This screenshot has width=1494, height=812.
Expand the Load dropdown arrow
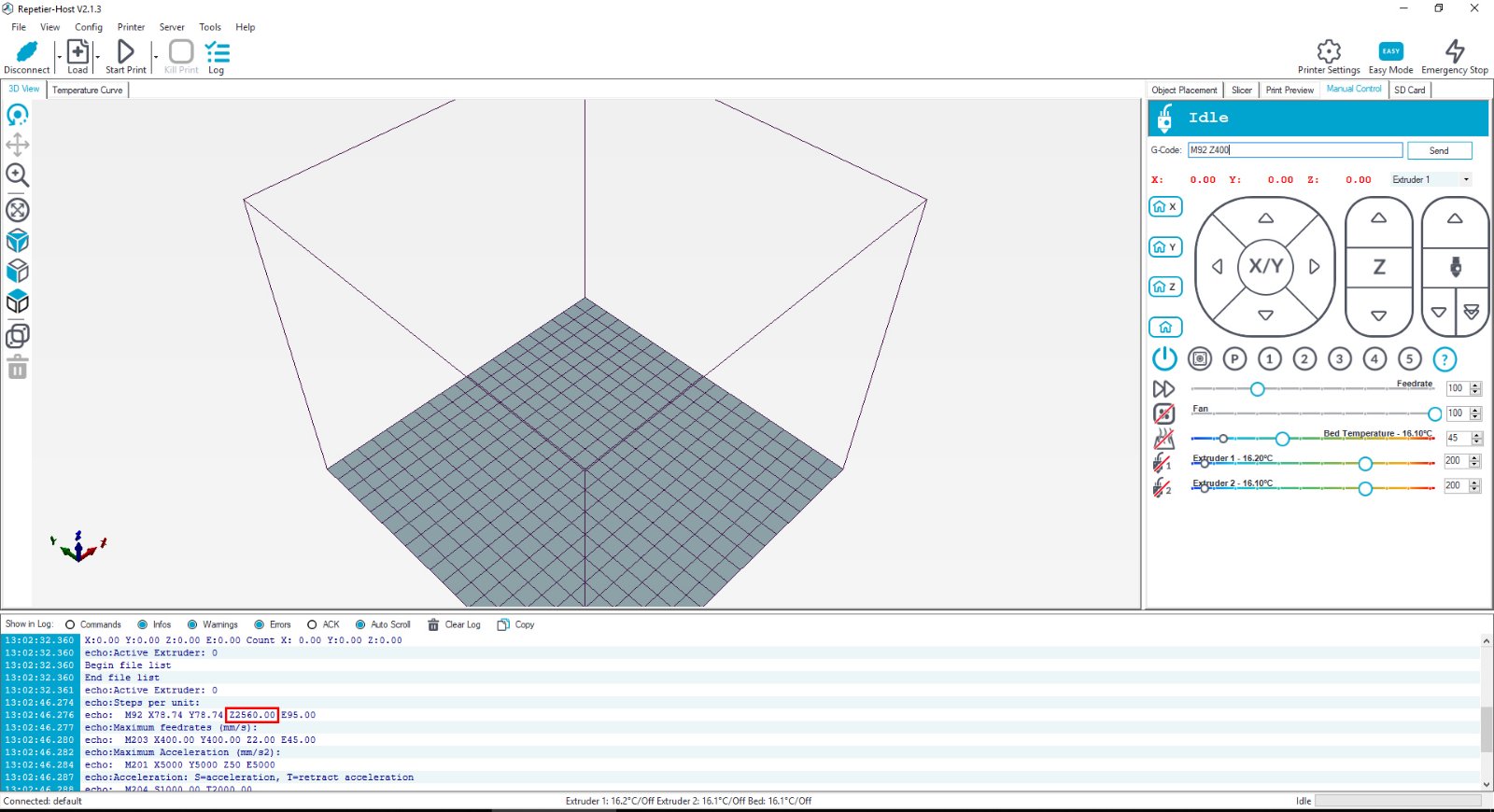97,56
